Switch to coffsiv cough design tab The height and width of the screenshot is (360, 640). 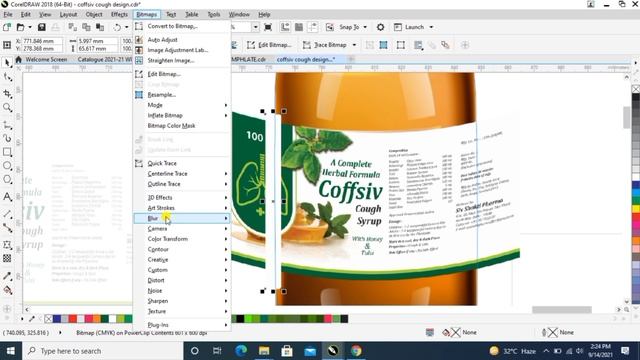pos(306,60)
